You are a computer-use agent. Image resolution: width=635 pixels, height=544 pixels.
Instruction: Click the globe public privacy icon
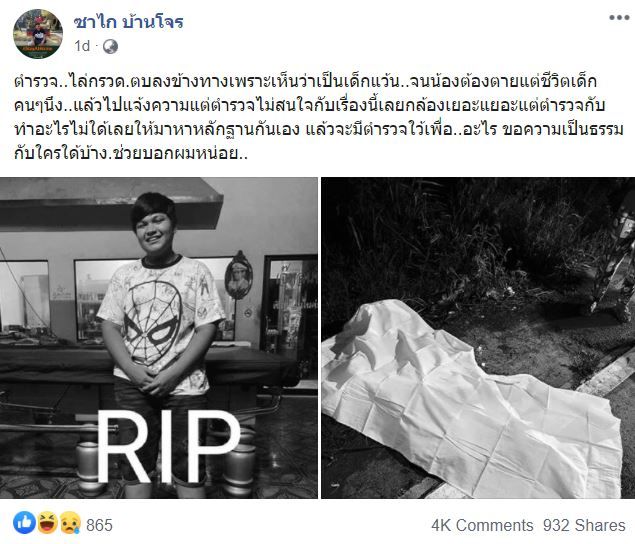tap(110, 47)
